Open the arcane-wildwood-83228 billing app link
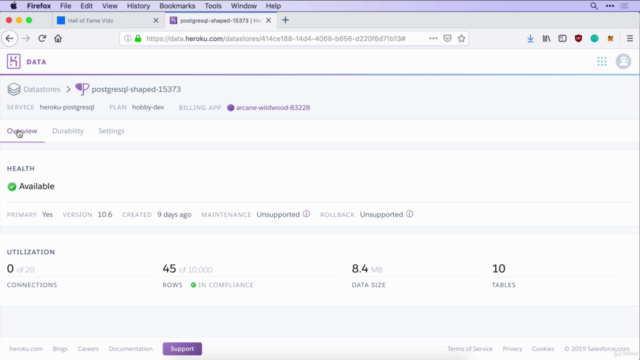Viewport: 640px width, 360px height. [273, 108]
